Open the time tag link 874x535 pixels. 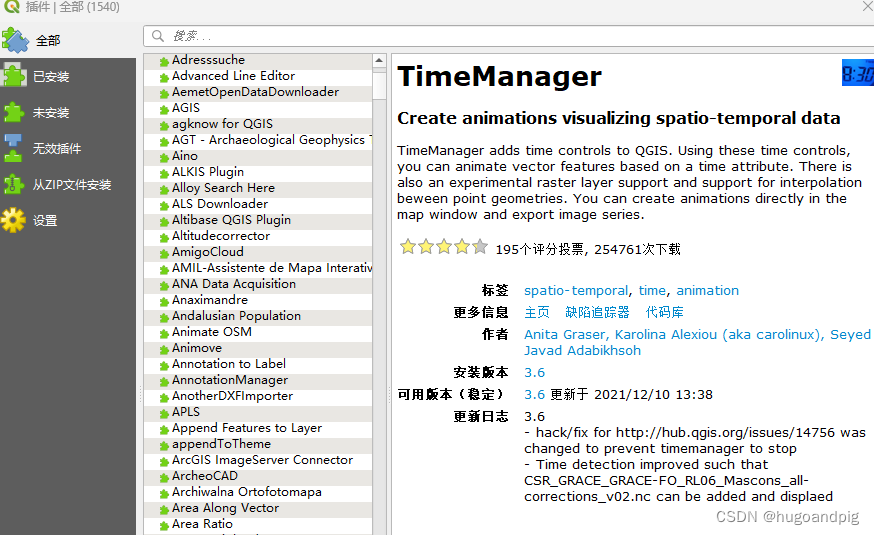pyautogui.click(x=652, y=290)
